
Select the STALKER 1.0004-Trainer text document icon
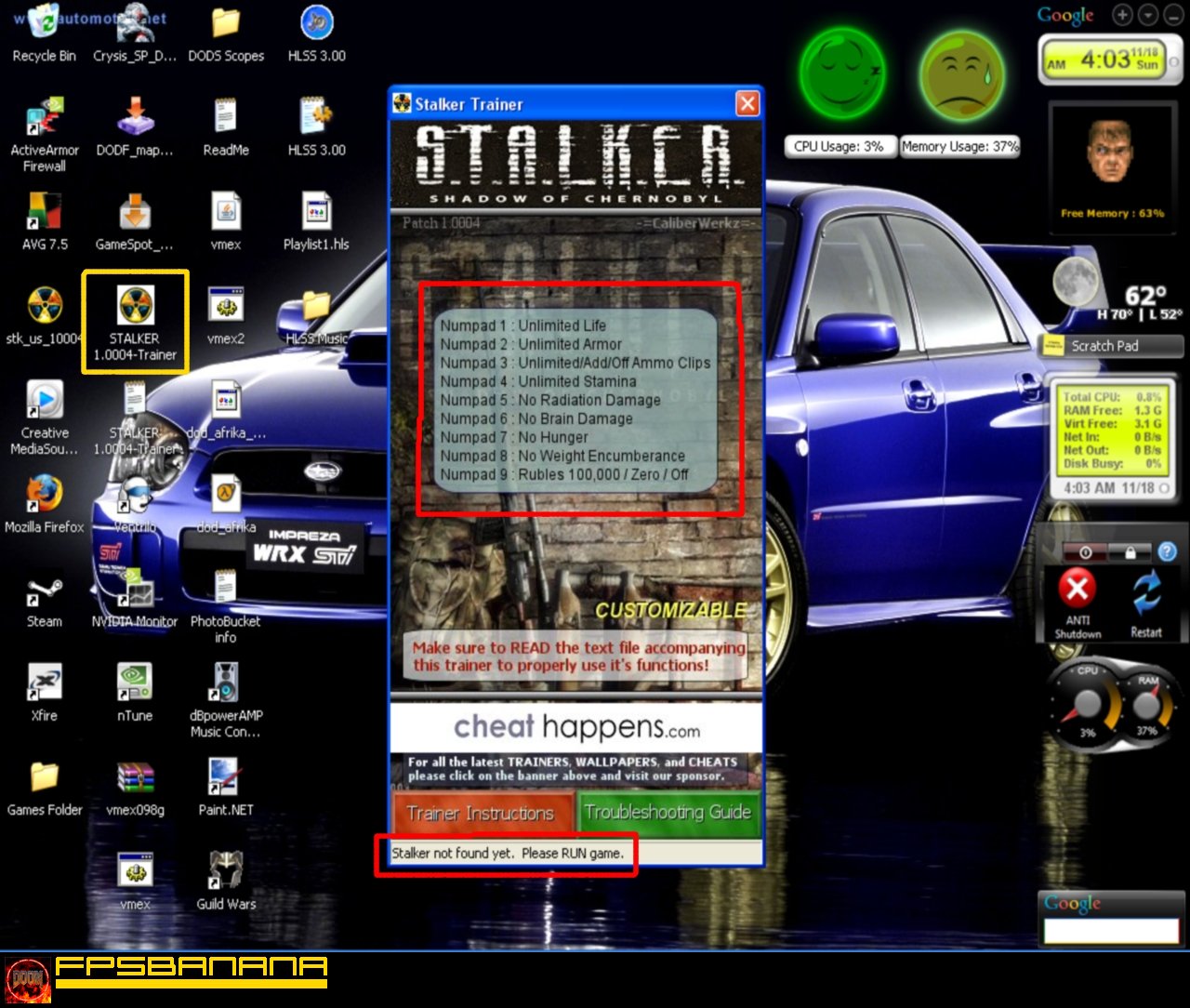coord(135,418)
